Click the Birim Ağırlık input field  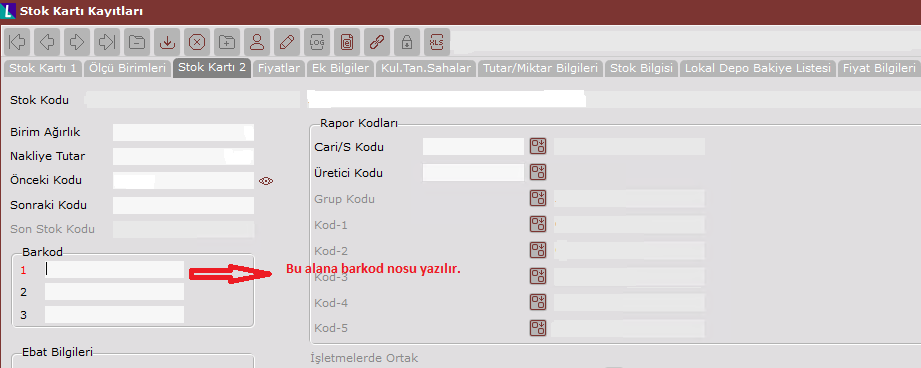[183, 133]
